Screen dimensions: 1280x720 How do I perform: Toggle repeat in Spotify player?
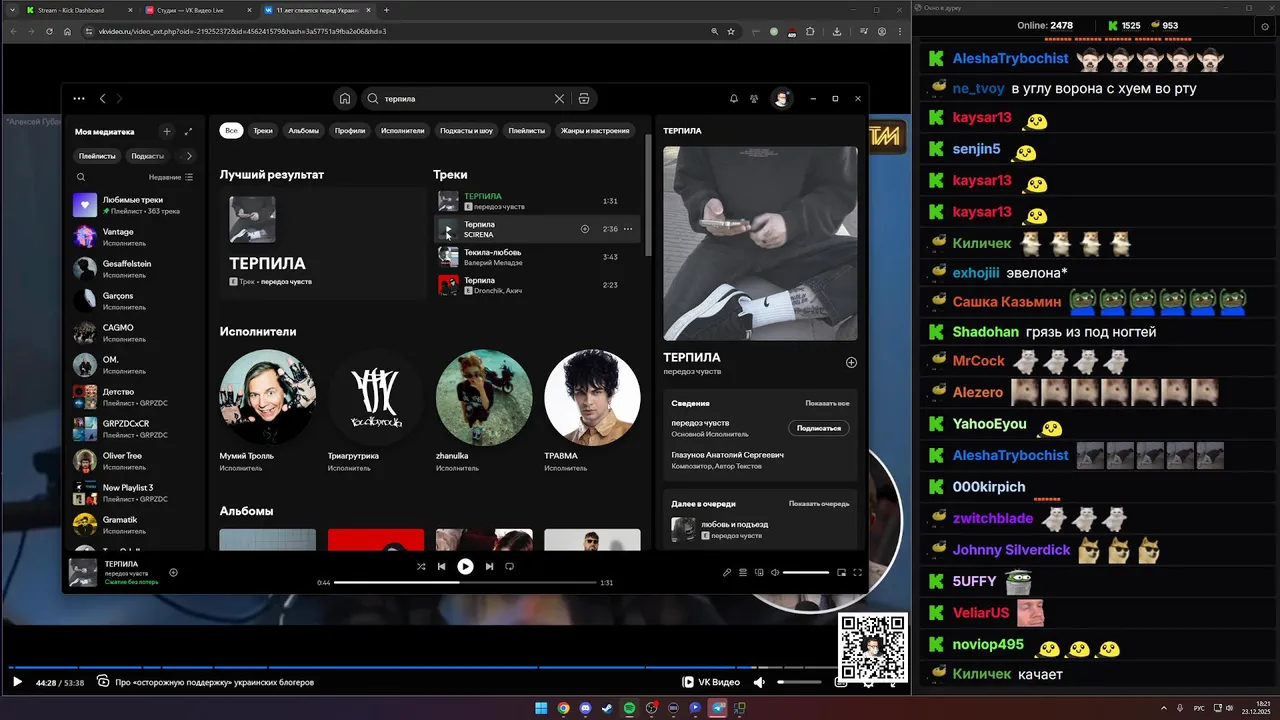[x=509, y=566]
